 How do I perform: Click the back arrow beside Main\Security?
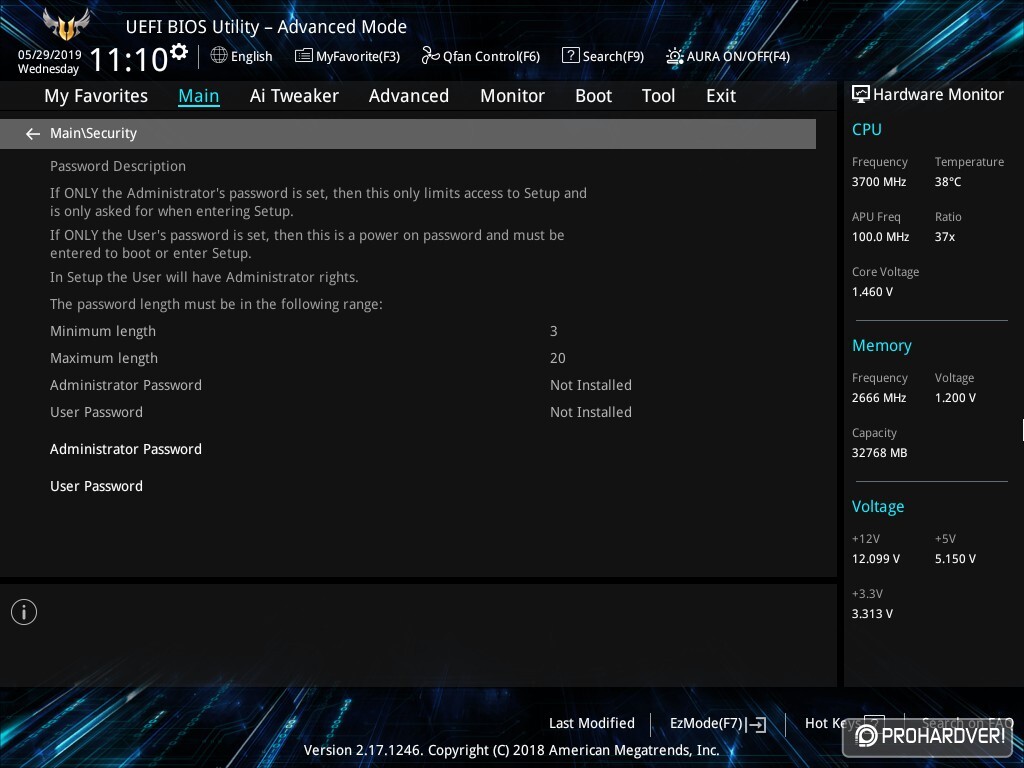pos(33,134)
